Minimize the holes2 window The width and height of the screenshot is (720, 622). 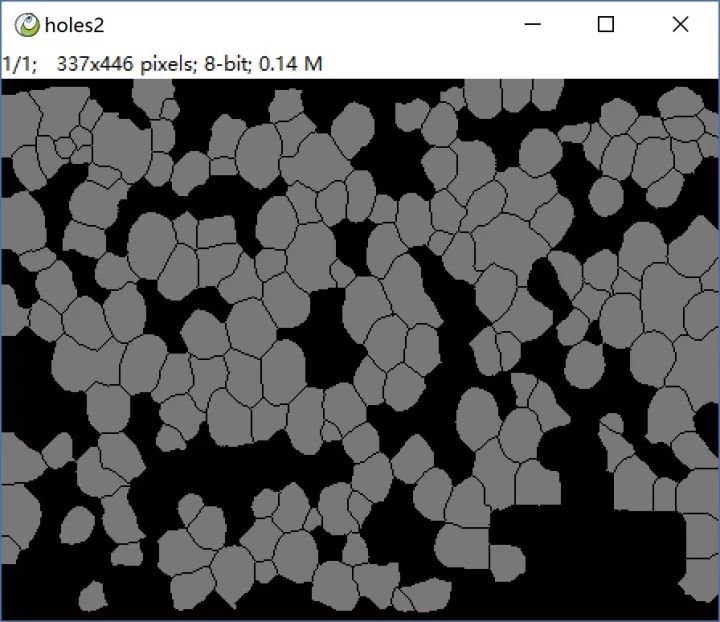pos(533,24)
